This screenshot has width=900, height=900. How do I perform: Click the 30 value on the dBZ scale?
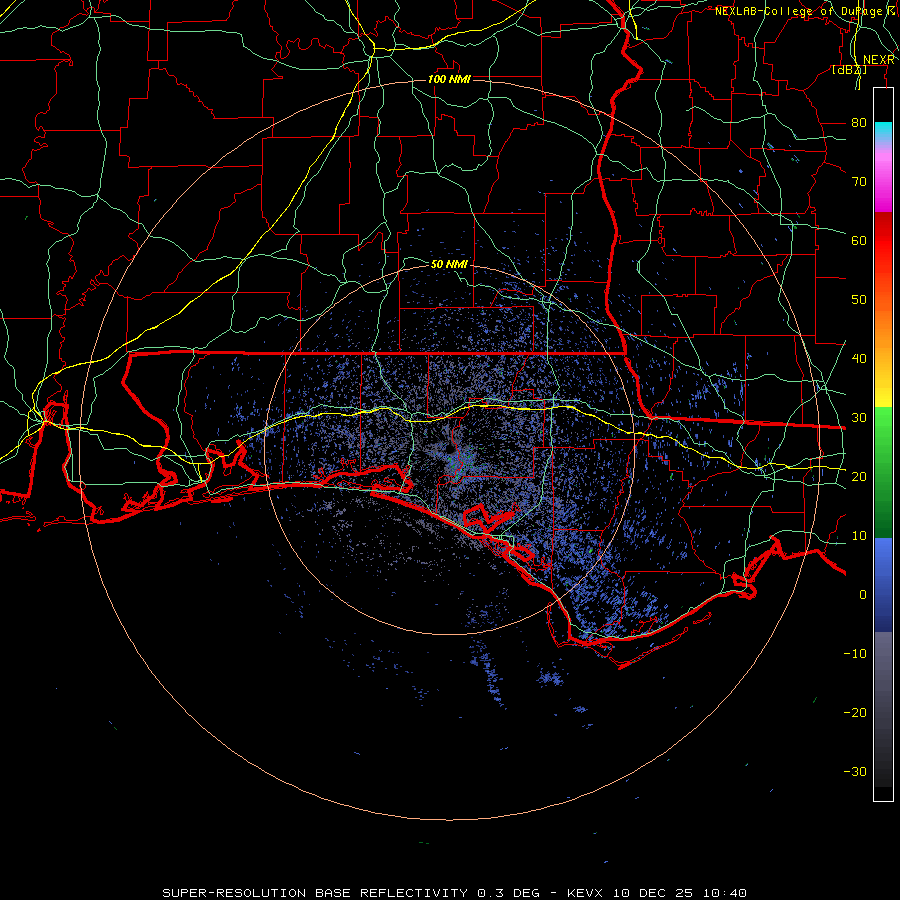(x=859, y=418)
